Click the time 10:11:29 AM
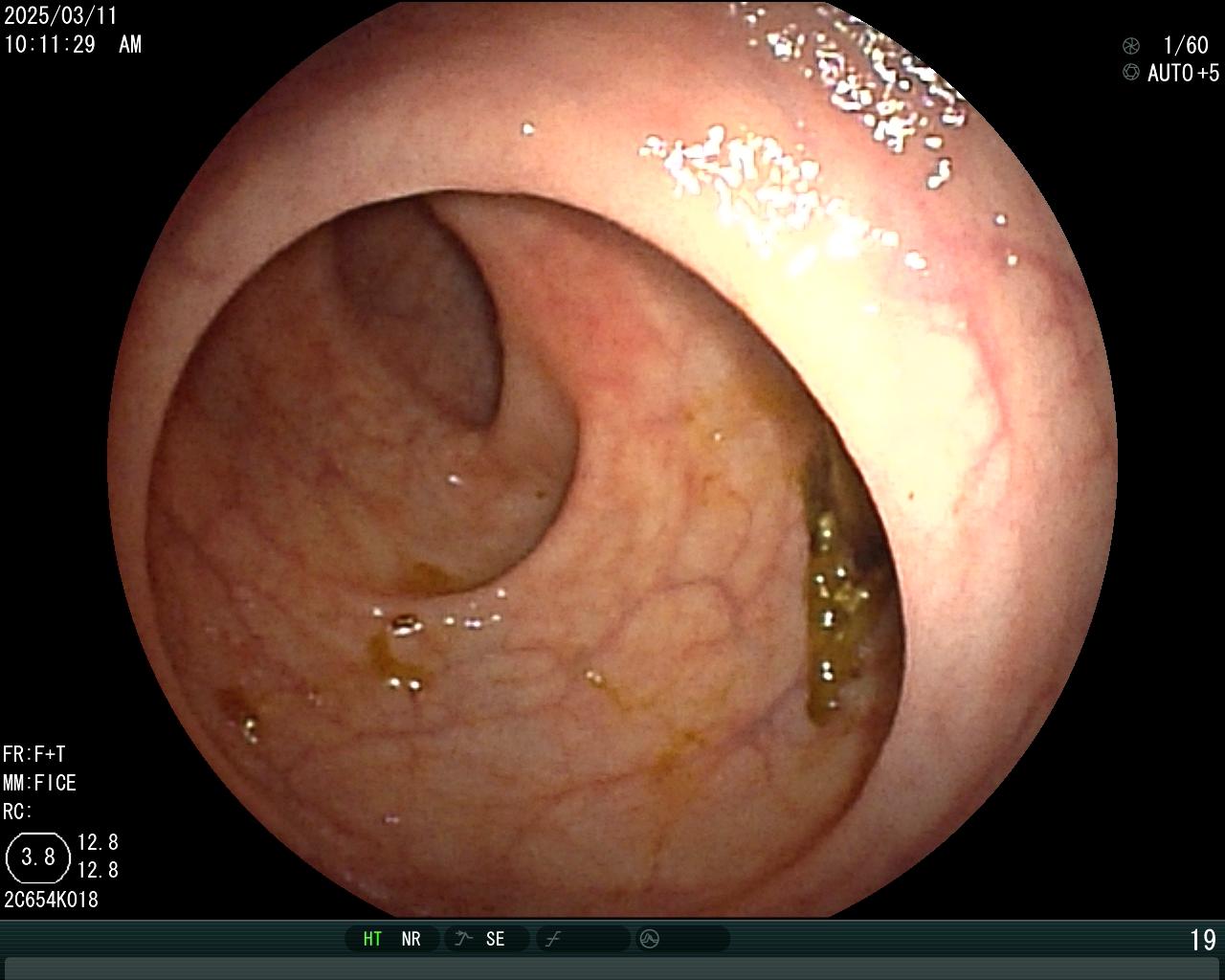1225x980 pixels. pyautogui.click(x=73, y=44)
